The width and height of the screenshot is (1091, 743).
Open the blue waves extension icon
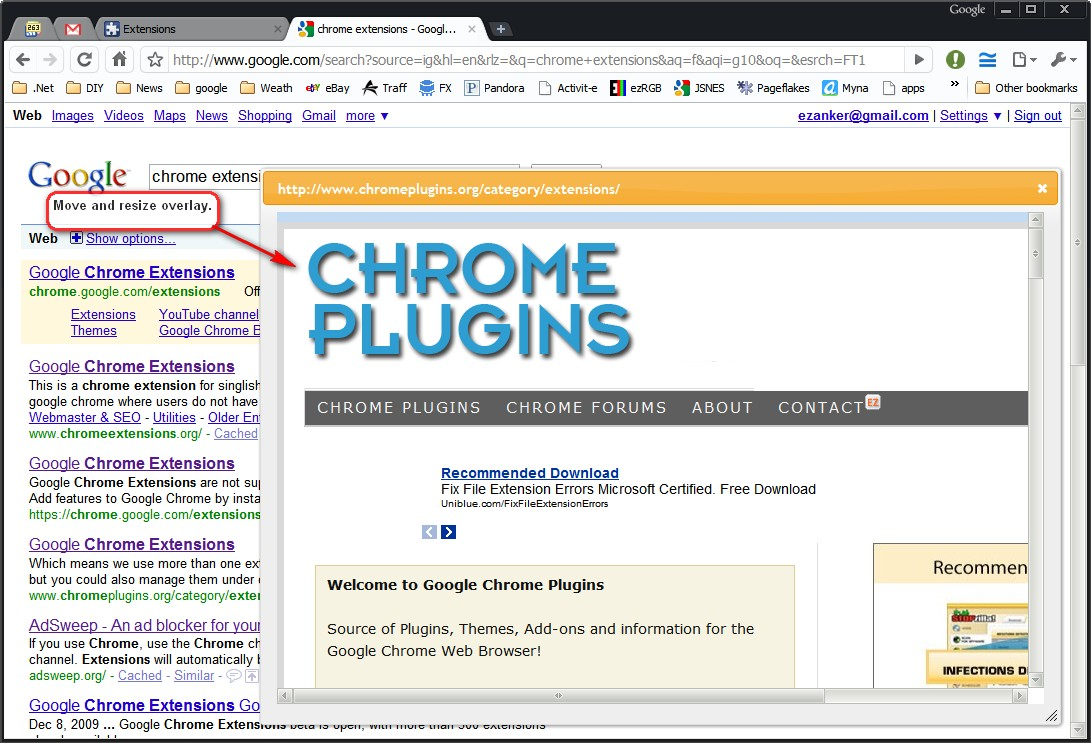987,60
